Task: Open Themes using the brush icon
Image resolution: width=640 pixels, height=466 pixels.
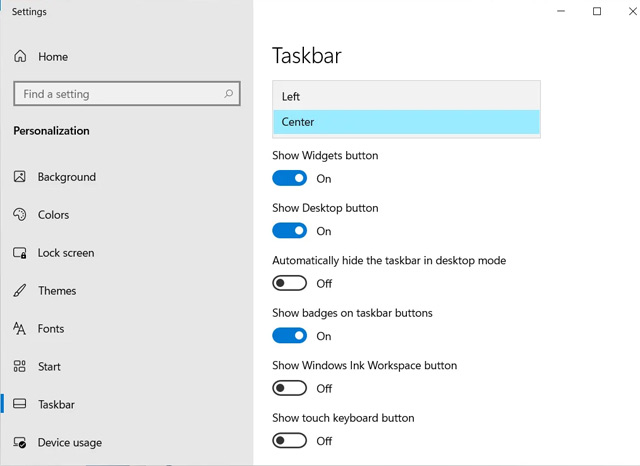Action: [x=20, y=290]
